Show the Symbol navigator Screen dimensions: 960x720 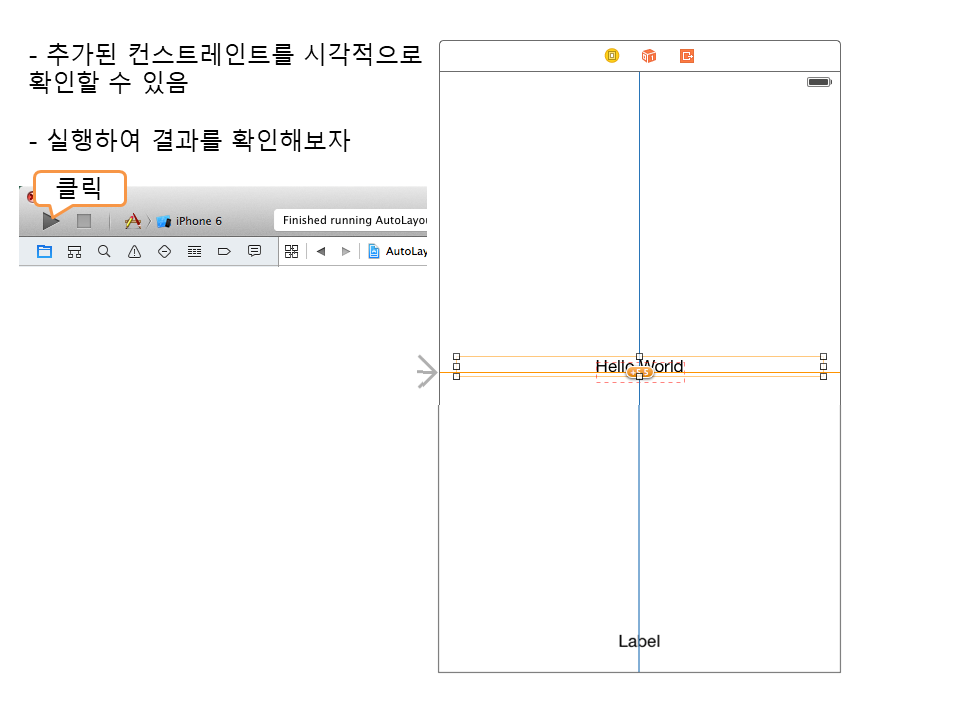74,251
